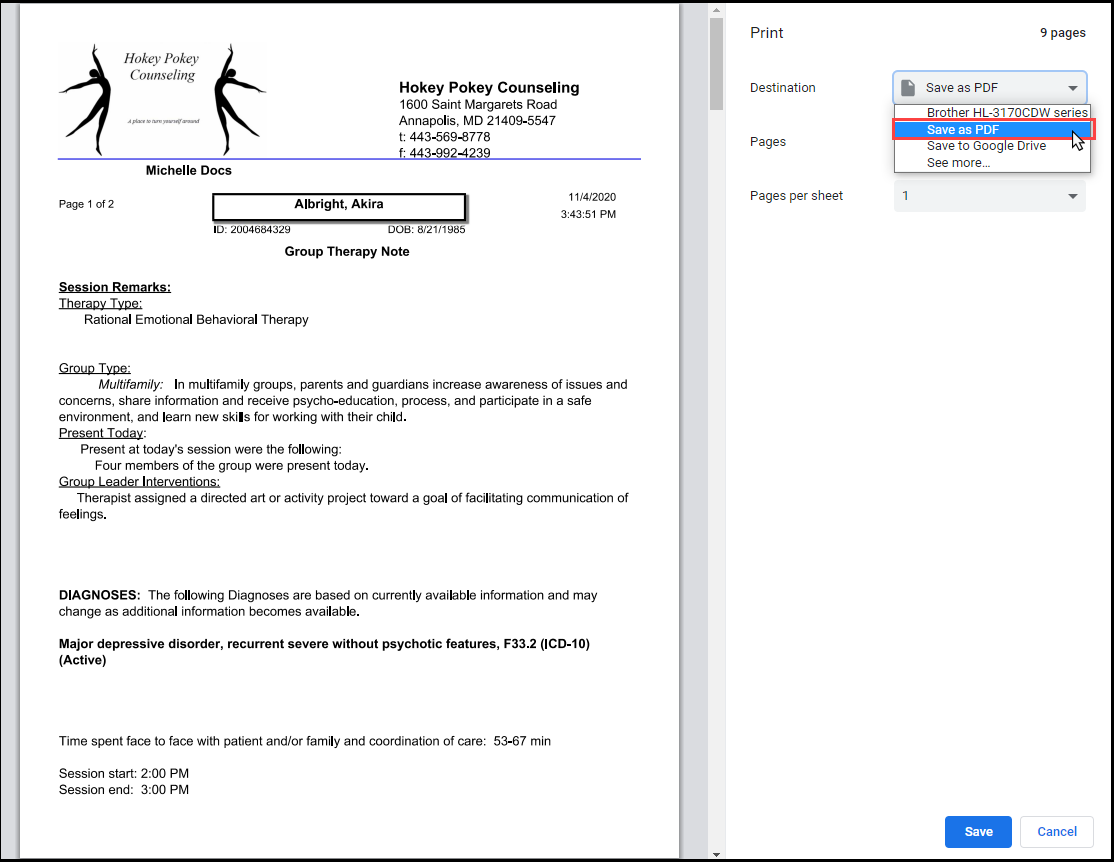
Task: Click the 9 pages count label
Action: pyautogui.click(x=1062, y=33)
